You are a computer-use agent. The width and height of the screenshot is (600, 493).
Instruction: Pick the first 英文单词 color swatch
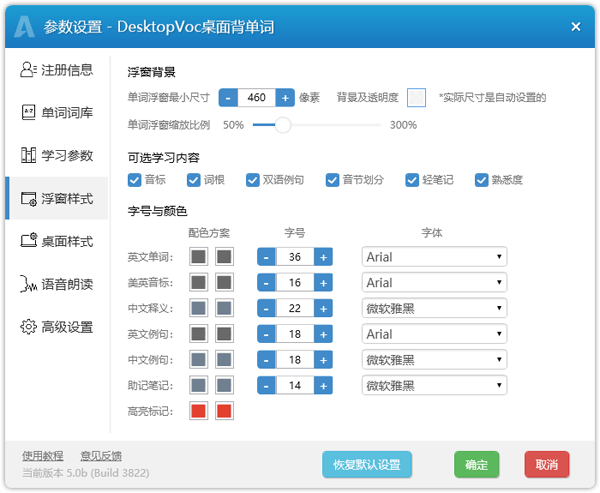[x=199, y=257]
